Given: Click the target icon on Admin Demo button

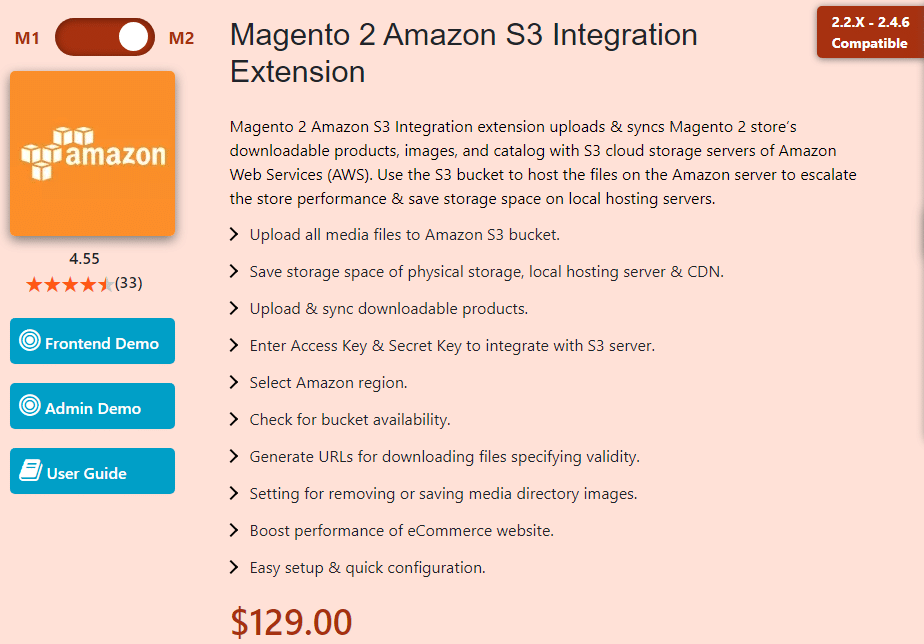Looking at the screenshot, I should (28, 406).
